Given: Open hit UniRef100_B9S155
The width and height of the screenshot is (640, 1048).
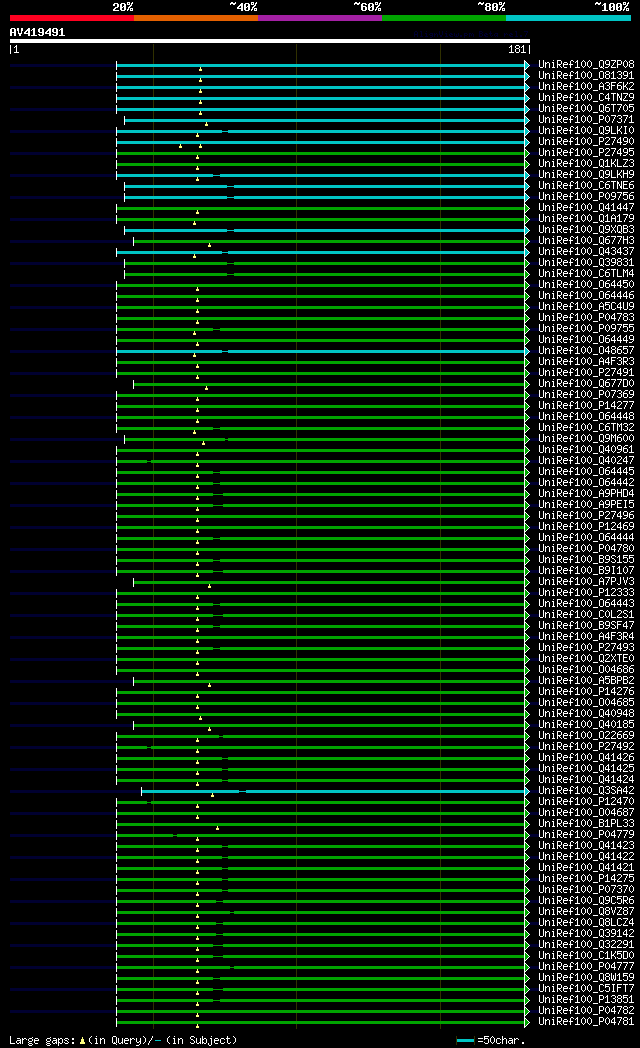Looking at the screenshot, I should [587, 559].
